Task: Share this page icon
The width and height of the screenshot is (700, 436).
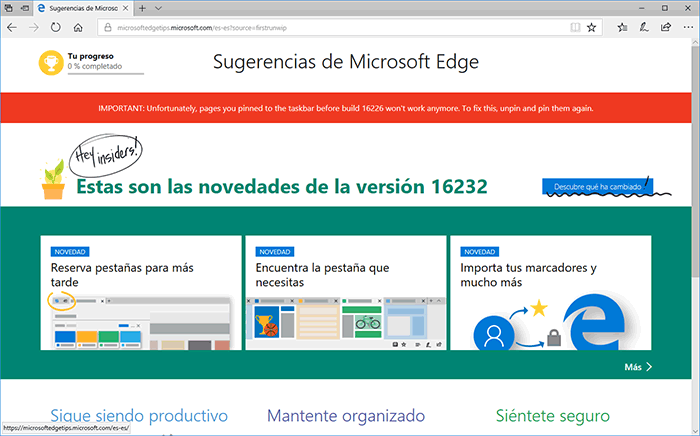Action: tap(666, 28)
